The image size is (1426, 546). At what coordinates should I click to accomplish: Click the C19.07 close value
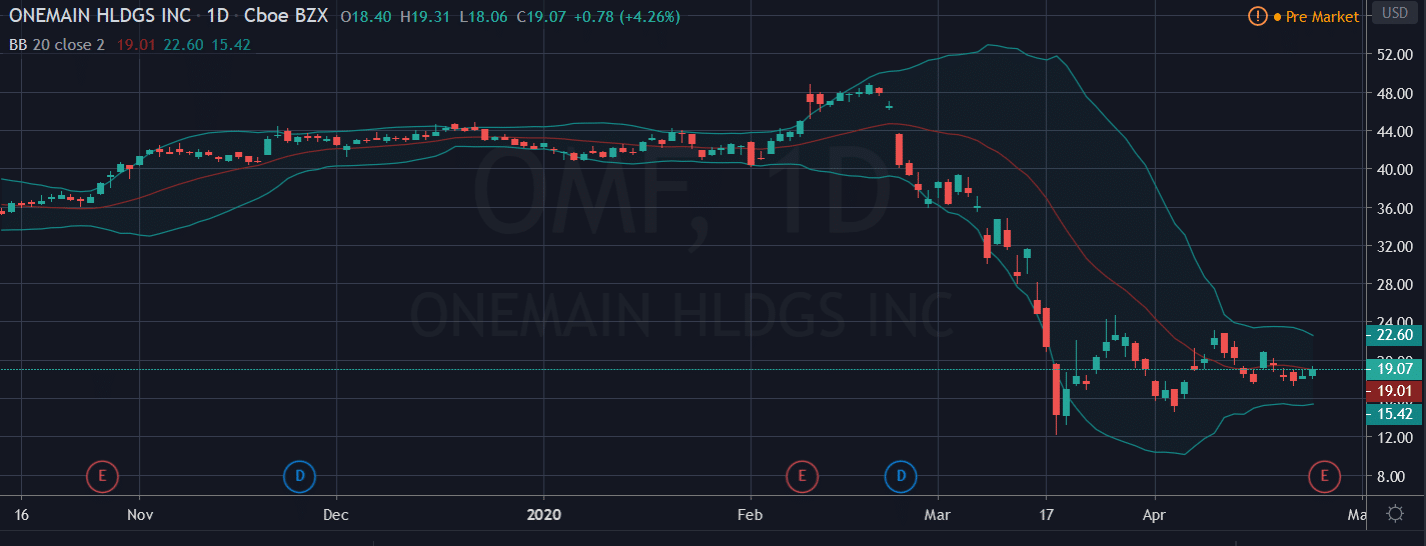point(540,17)
